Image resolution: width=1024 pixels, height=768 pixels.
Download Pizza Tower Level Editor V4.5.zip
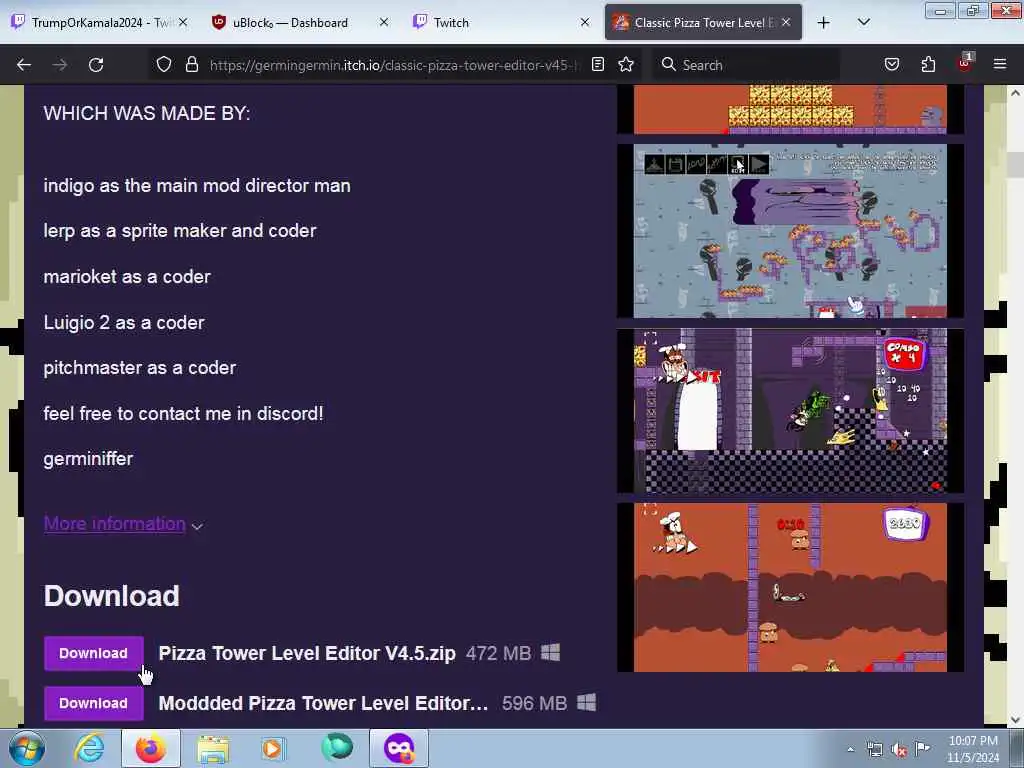[93, 653]
